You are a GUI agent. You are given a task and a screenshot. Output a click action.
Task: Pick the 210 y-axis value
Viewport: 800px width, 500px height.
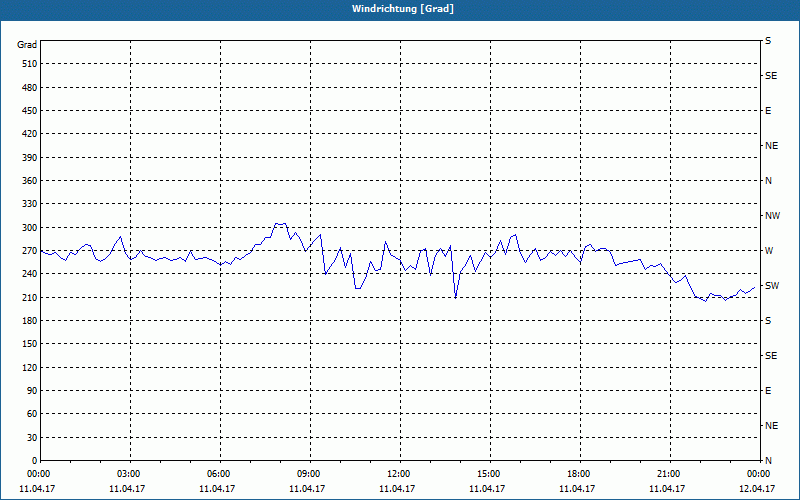[x=30, y=297]
